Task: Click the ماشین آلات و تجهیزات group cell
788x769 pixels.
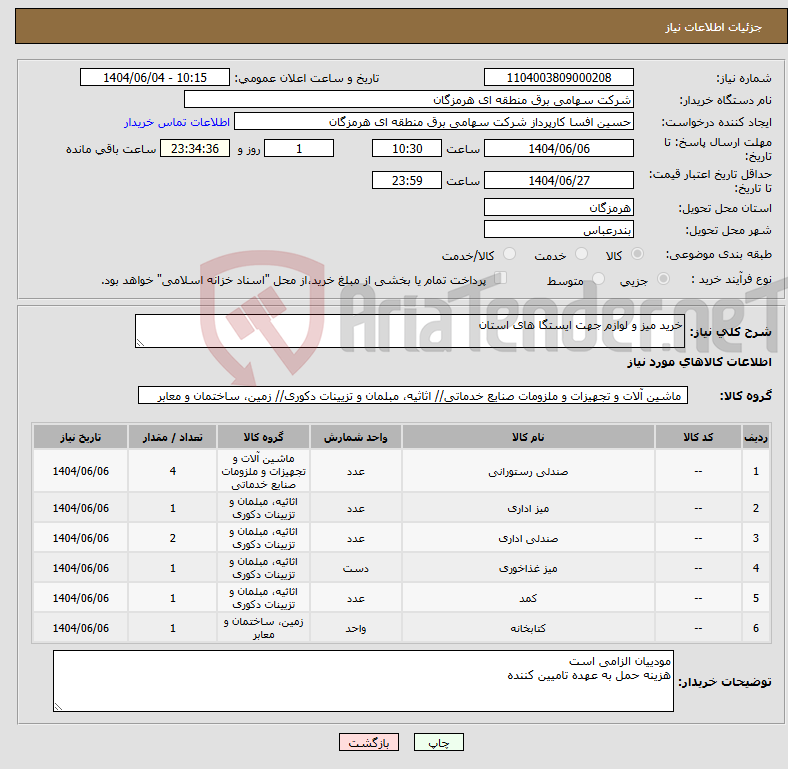Action: (263, 471)
